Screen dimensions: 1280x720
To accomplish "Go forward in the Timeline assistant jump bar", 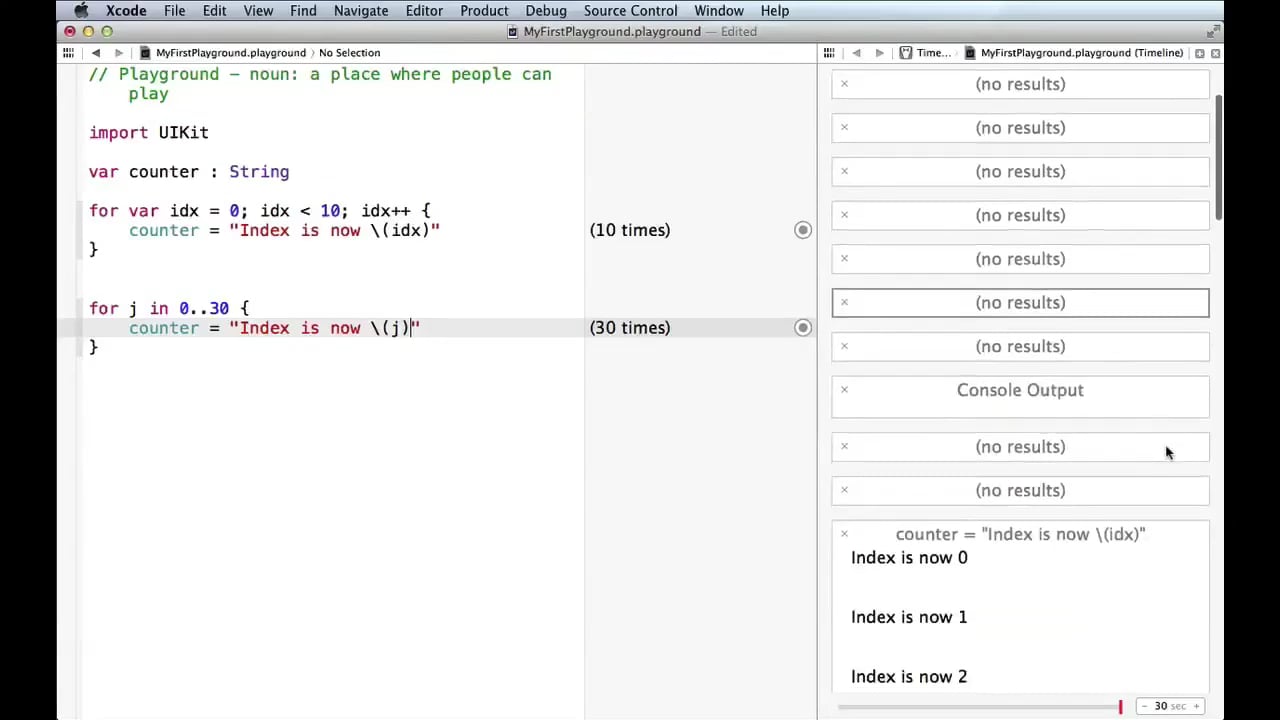I will [879, 53].
